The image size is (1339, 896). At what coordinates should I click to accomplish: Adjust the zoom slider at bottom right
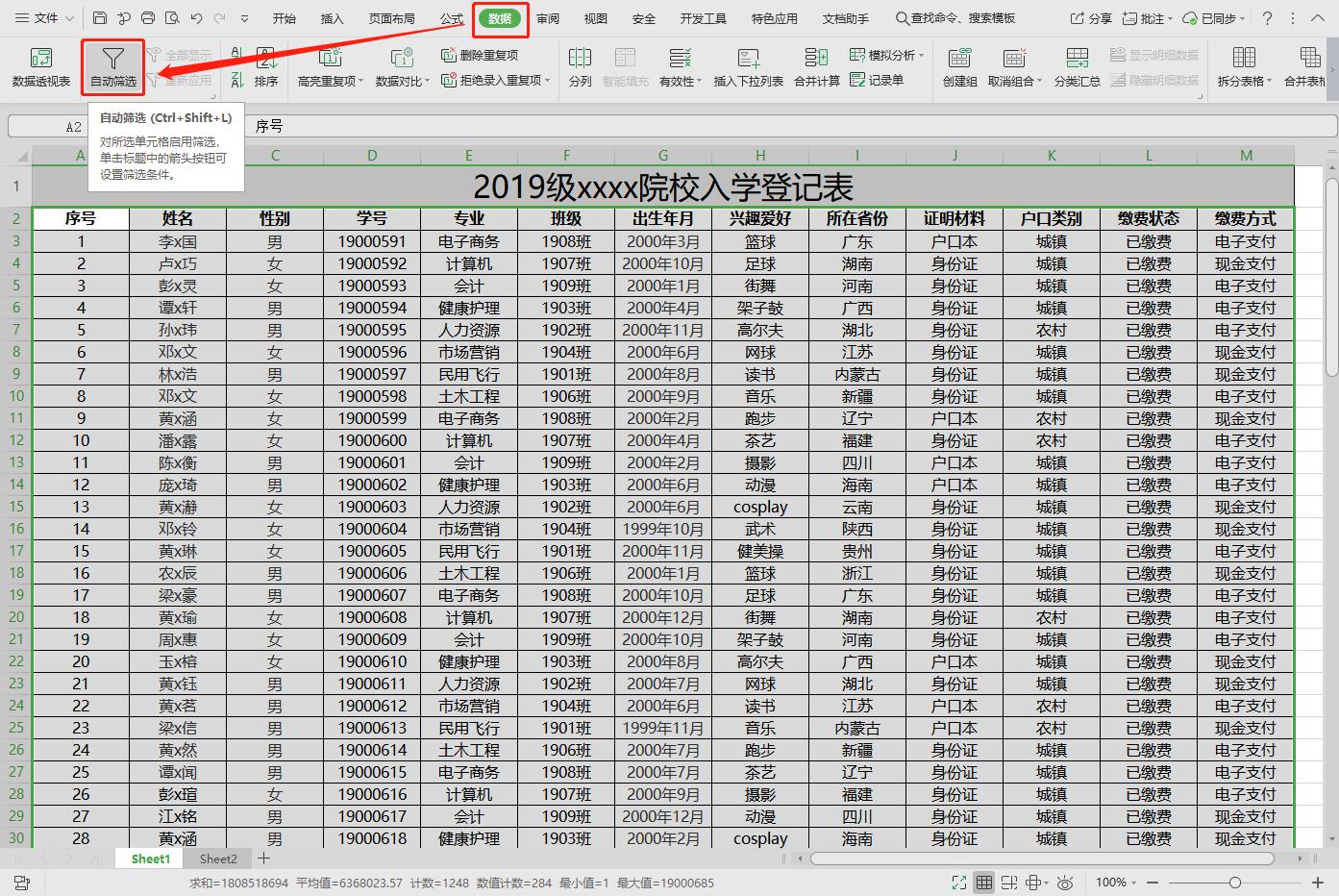click(x=1233, y=882)
